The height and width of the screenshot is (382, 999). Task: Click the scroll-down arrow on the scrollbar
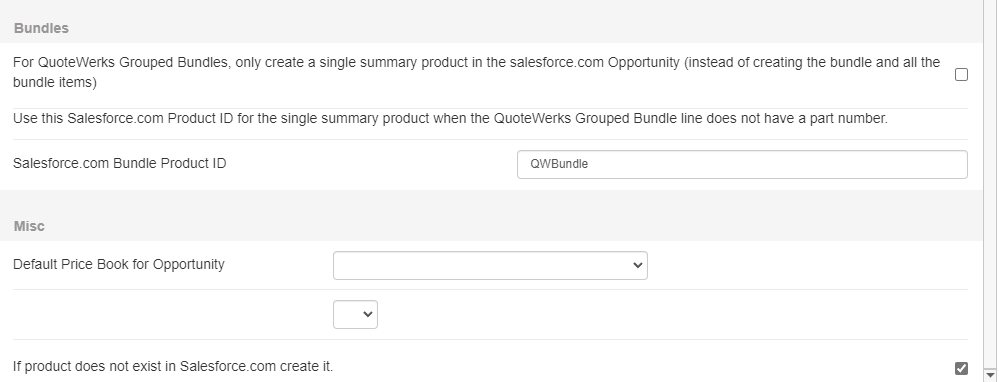point(991,375)
